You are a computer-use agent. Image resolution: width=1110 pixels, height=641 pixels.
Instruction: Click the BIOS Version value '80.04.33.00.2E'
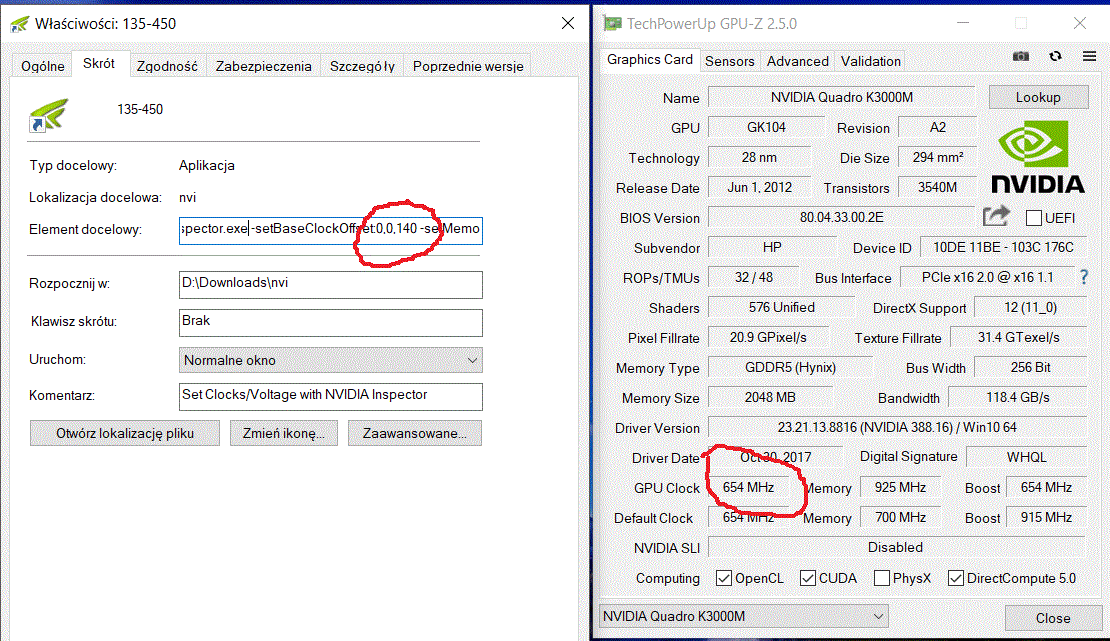pyautogui.click(x=842, y=217)
